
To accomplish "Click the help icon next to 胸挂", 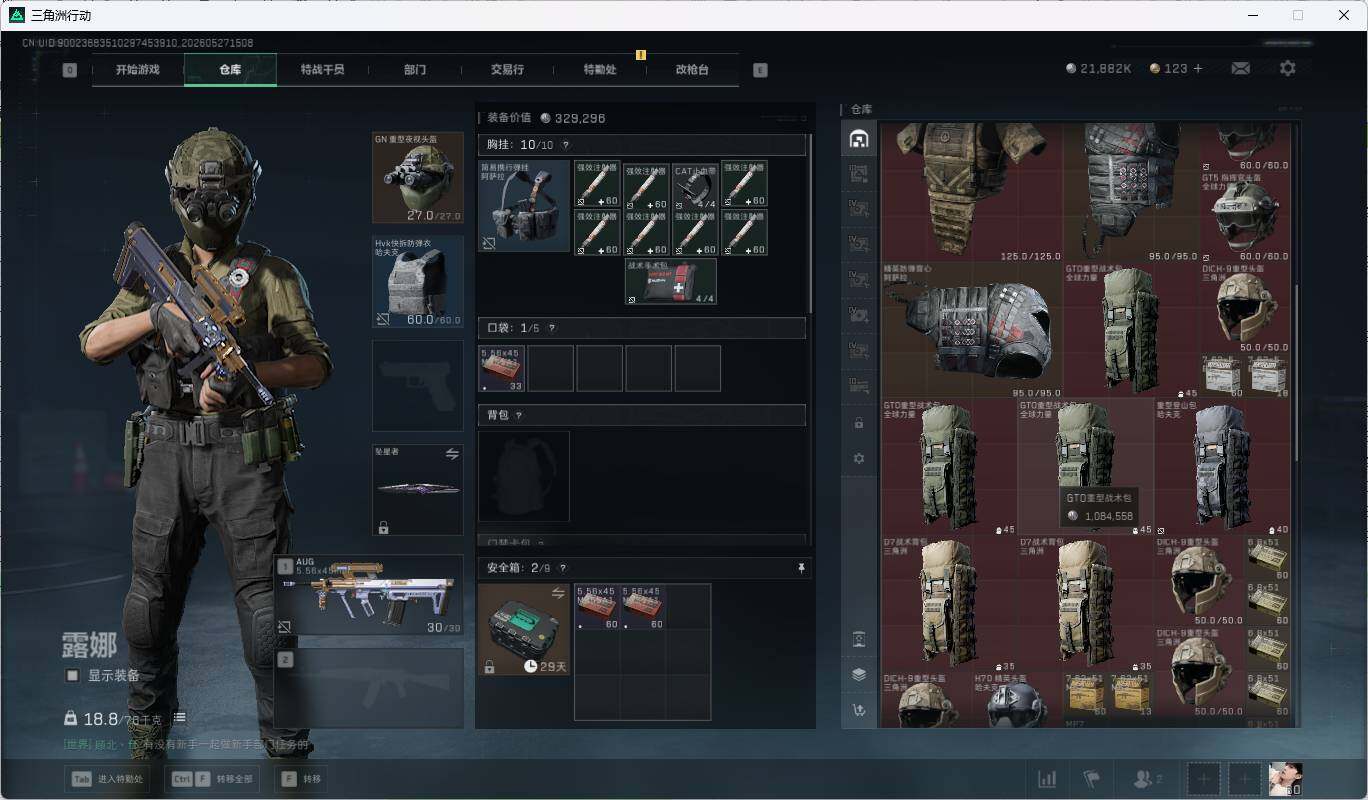I will (x=565, y=146).
